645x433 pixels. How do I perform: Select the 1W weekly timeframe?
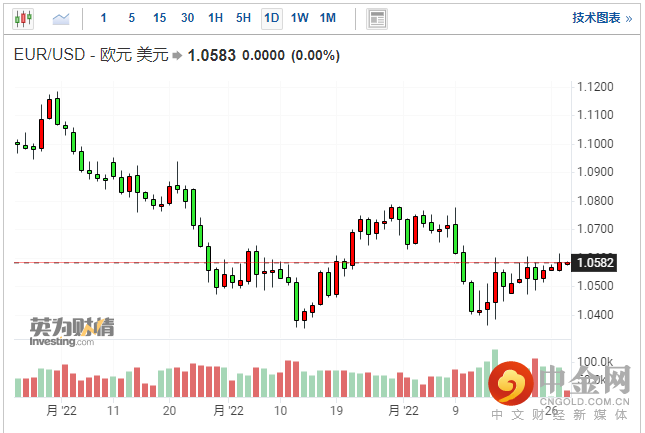coord(299,18)
